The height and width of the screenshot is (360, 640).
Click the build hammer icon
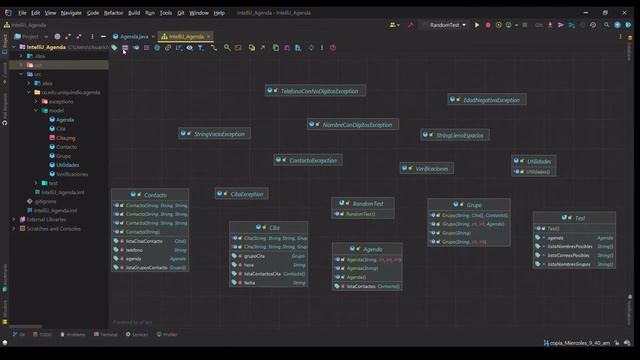(x=411, y=25)
